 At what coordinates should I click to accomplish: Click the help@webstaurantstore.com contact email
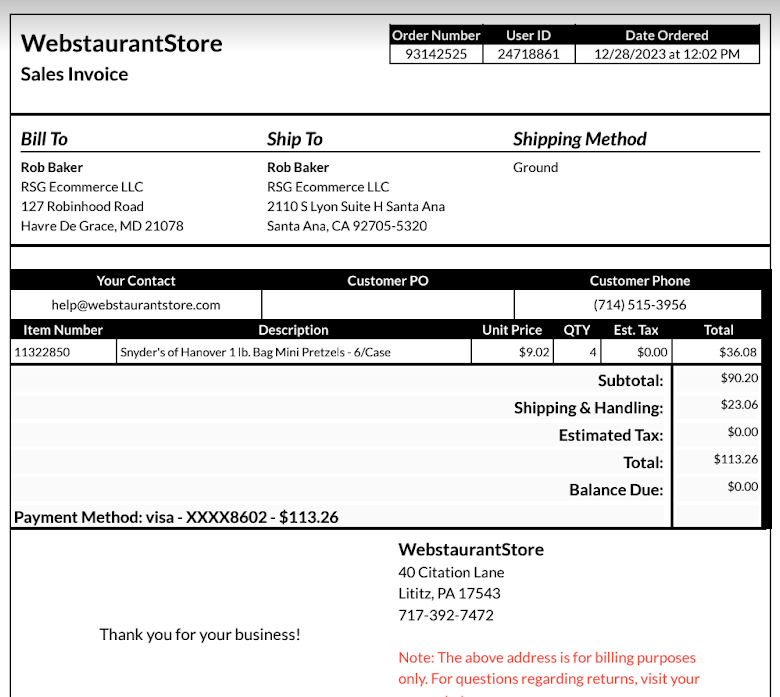click(x=136, y=304)
